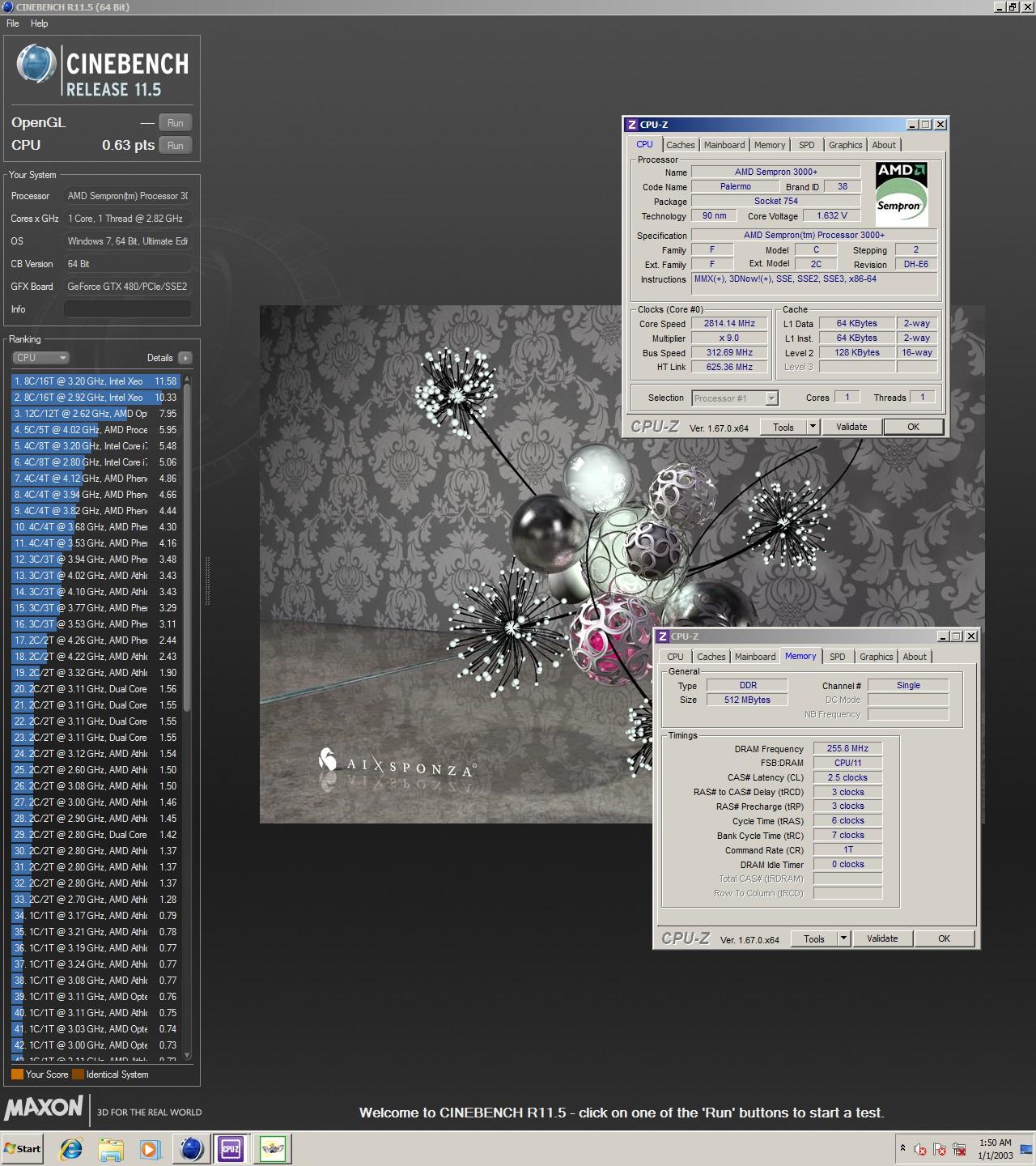Switch to Mainboard tab in upper CPU-Z

coord(724,145)
